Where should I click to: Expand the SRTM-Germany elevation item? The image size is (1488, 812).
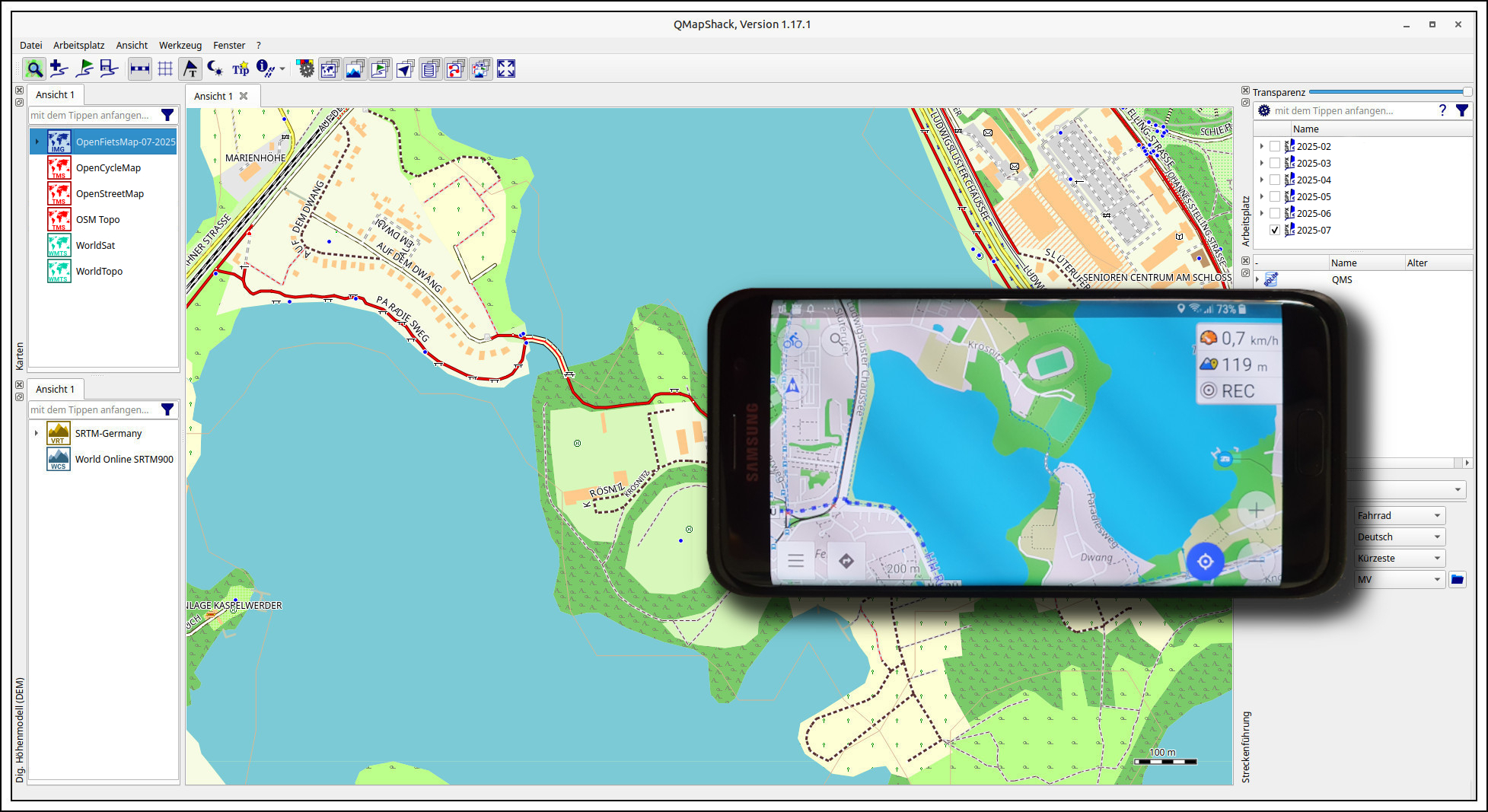(36, 433)
